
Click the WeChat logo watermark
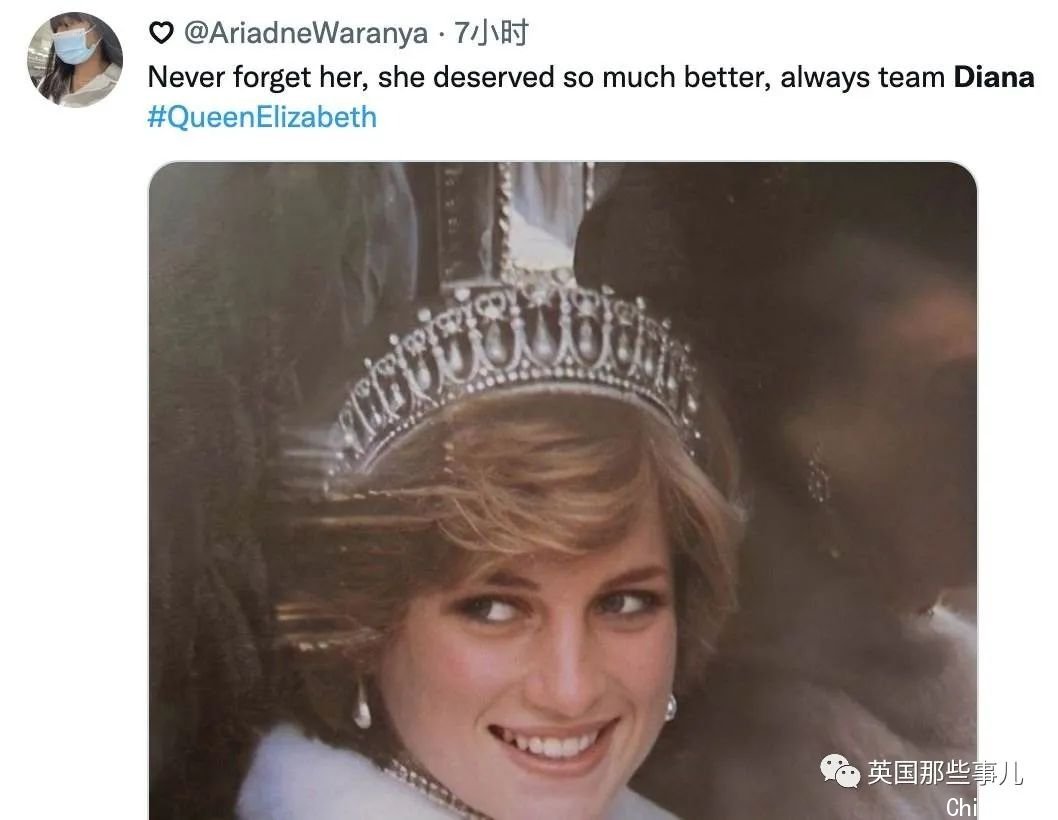click(x=839, y=770)
